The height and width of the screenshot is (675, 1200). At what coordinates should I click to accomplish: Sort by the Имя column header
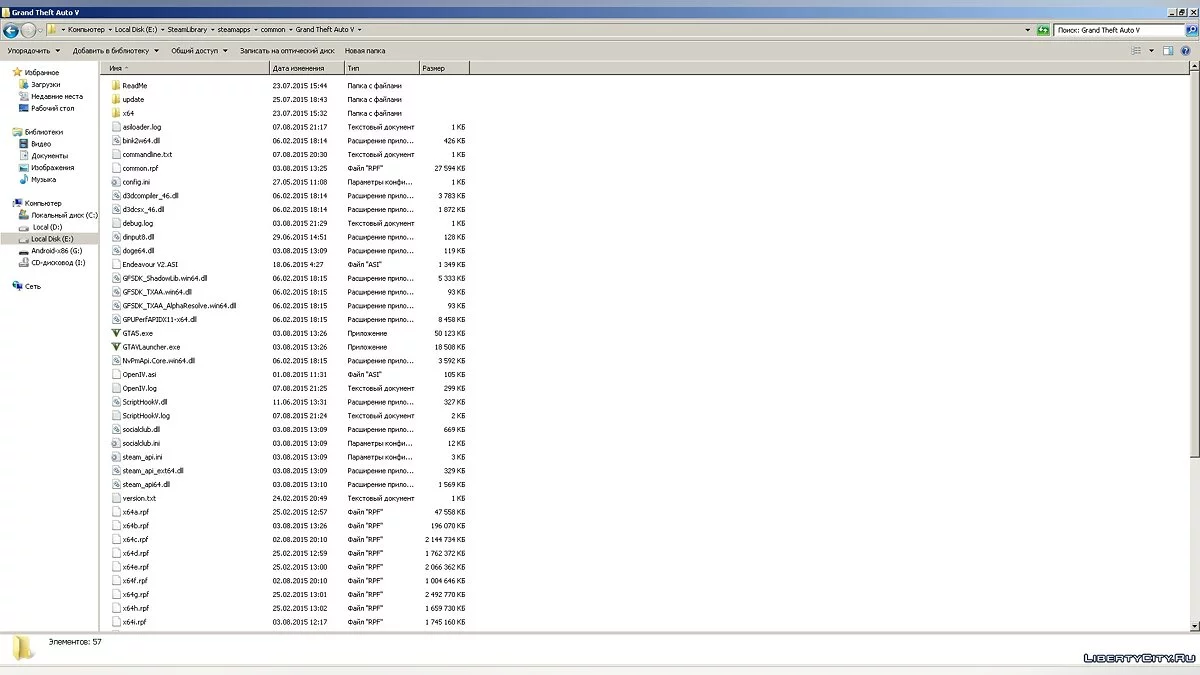point(185,68)
